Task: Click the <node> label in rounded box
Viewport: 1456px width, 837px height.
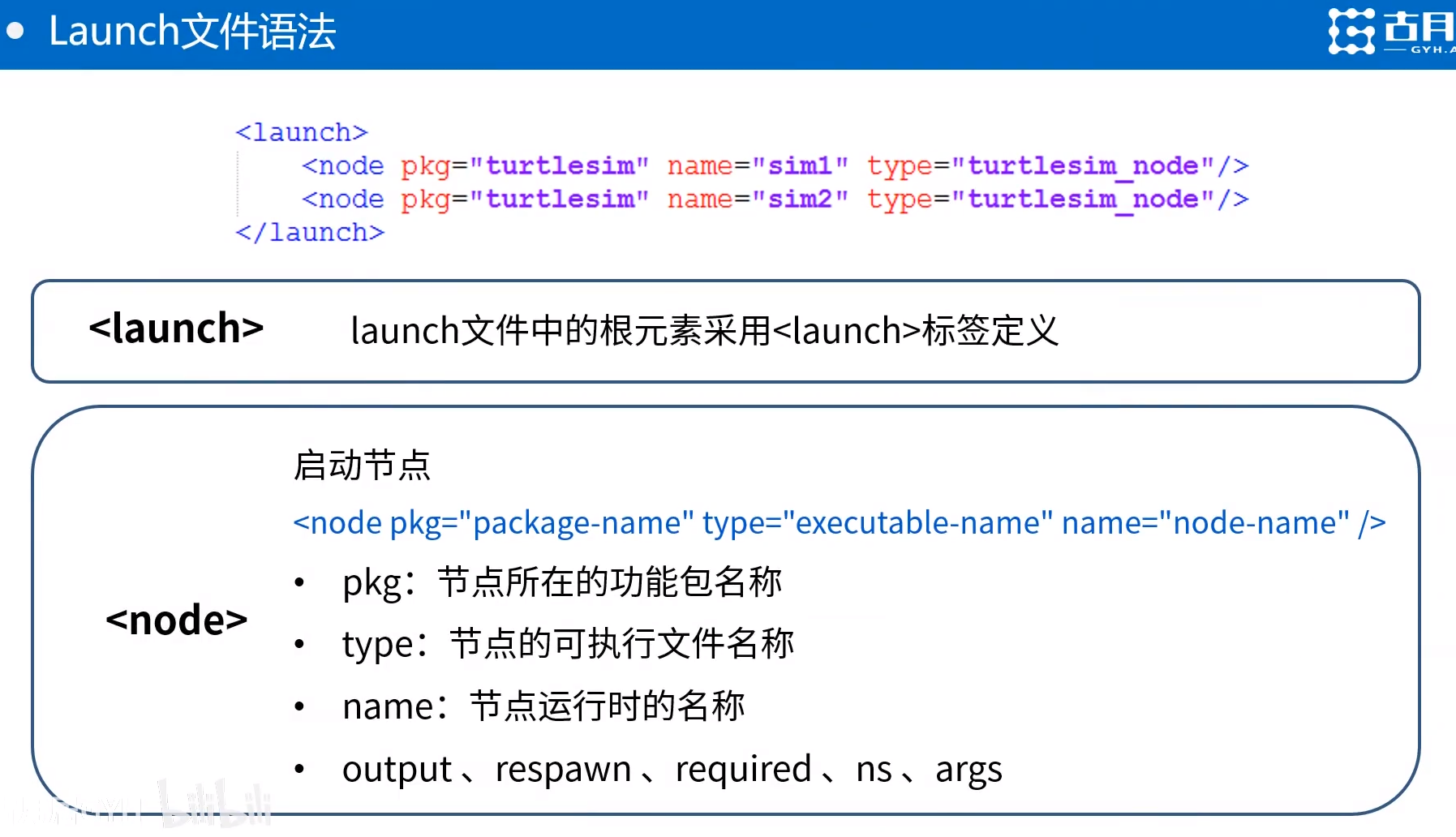Action: pos(177,620)
